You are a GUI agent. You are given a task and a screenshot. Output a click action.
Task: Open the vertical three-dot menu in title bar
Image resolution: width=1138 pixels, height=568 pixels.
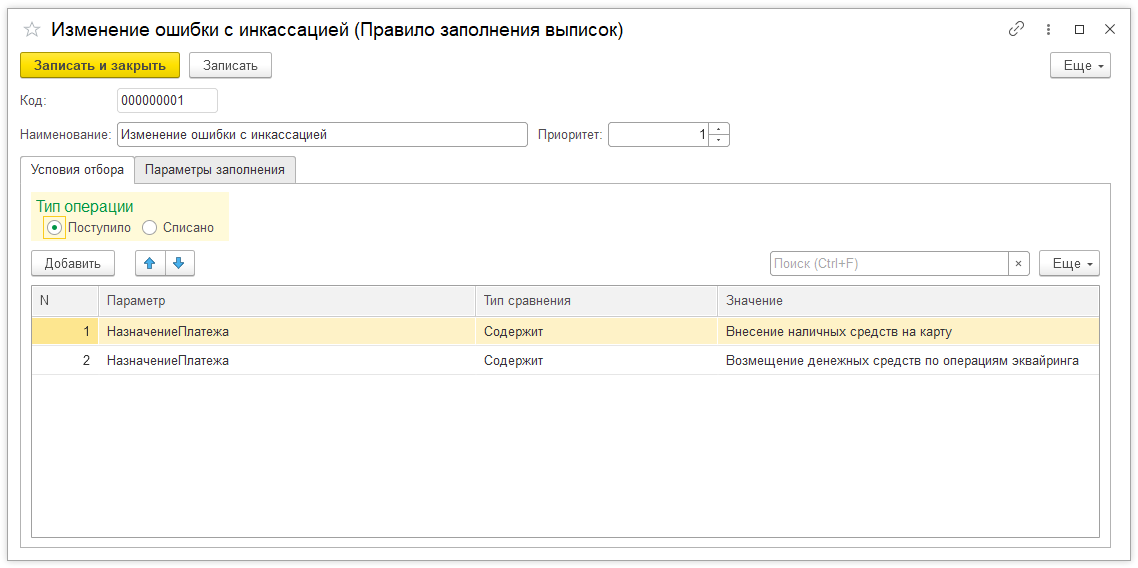click(x=1048, y=30)
